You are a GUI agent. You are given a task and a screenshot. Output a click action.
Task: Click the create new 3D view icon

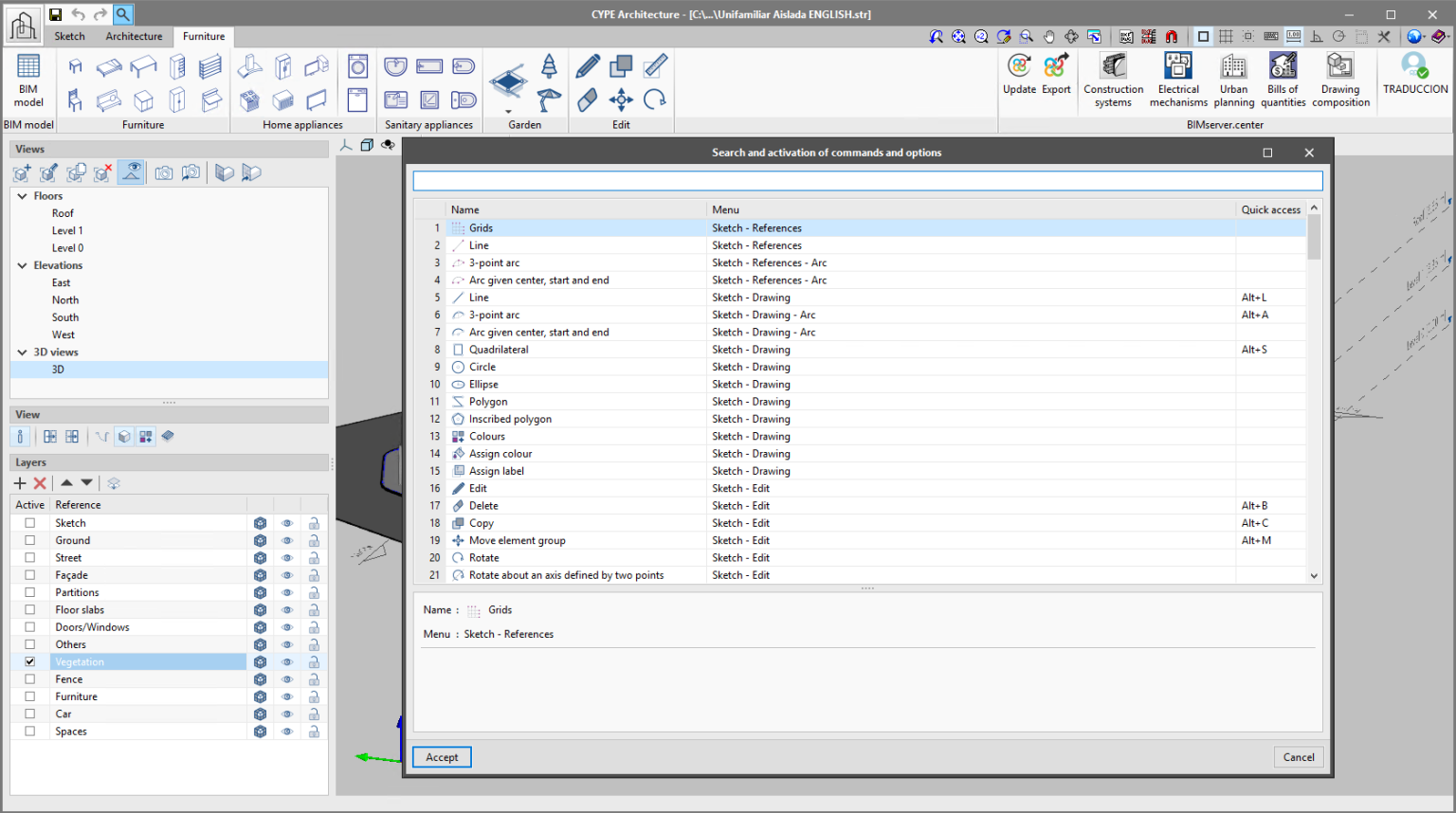point(21,172)
